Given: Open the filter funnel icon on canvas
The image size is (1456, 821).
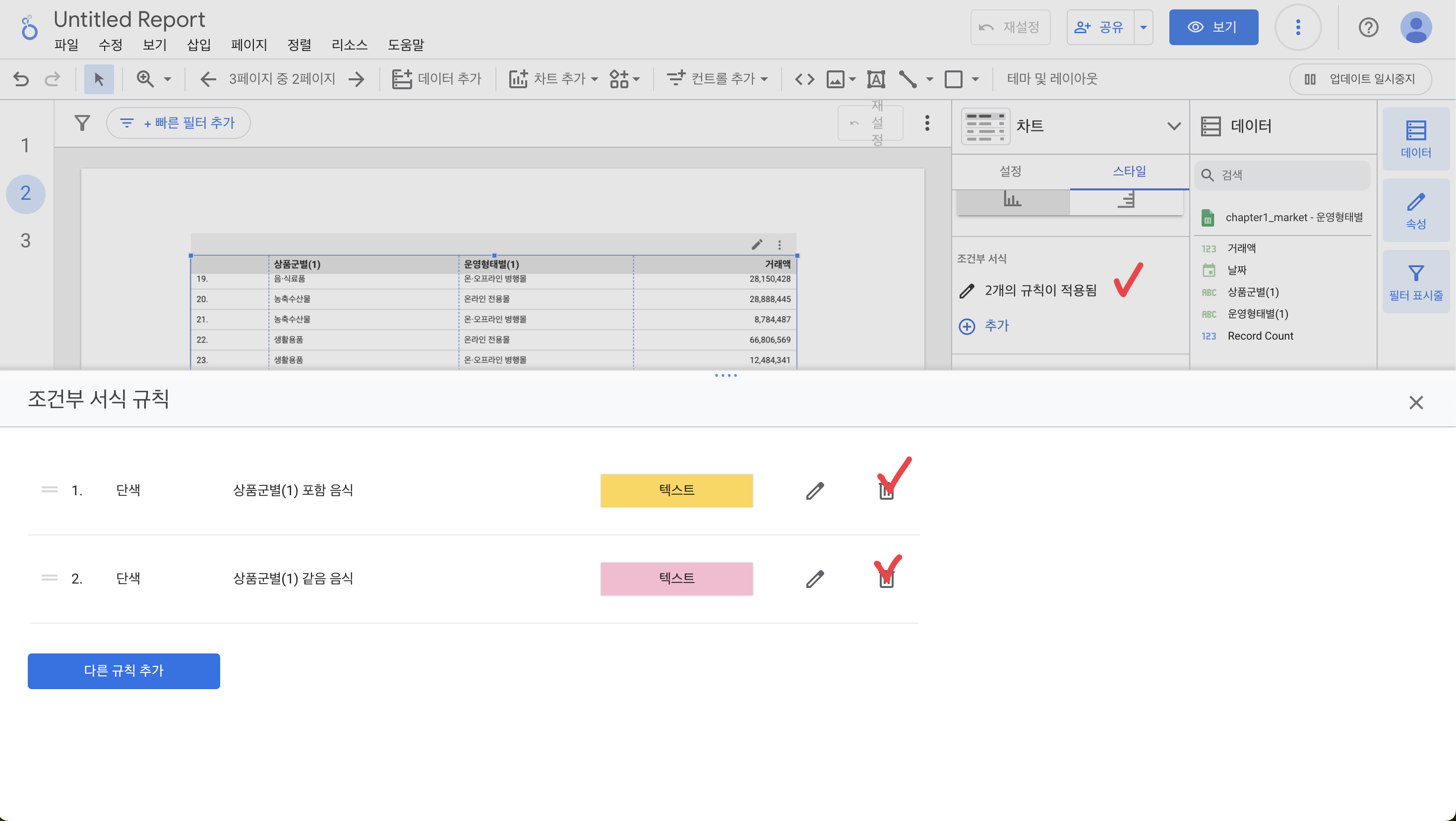Looking at the screenshot, I should click(82, 122).
